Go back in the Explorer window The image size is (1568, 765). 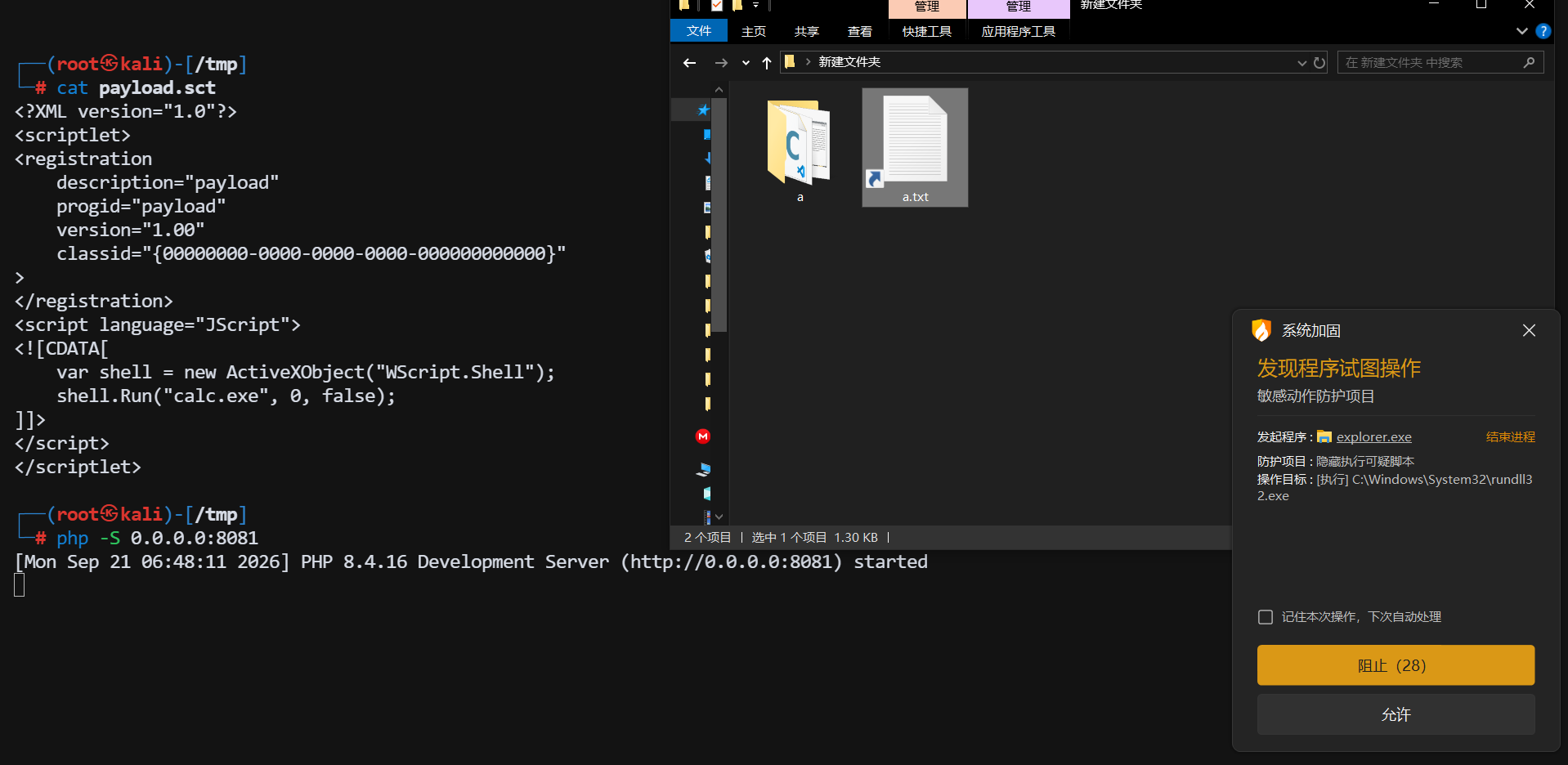[x=689, y=63]
